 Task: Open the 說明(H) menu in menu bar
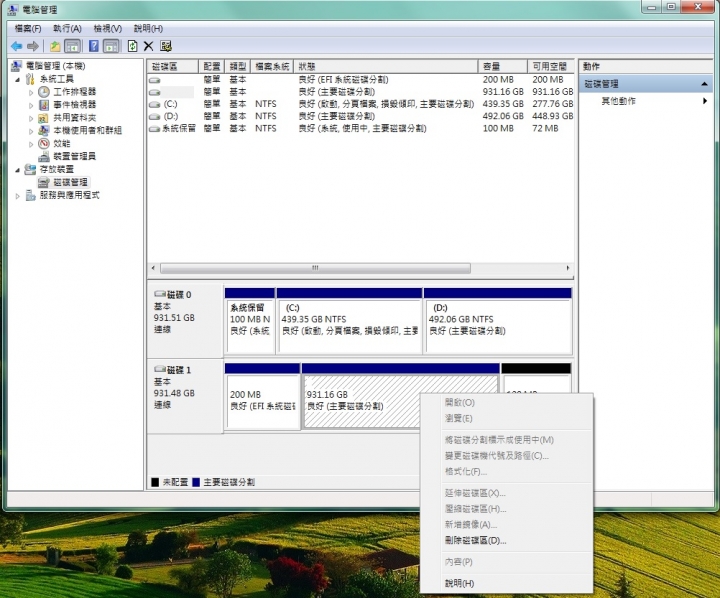tap(148, 28)
